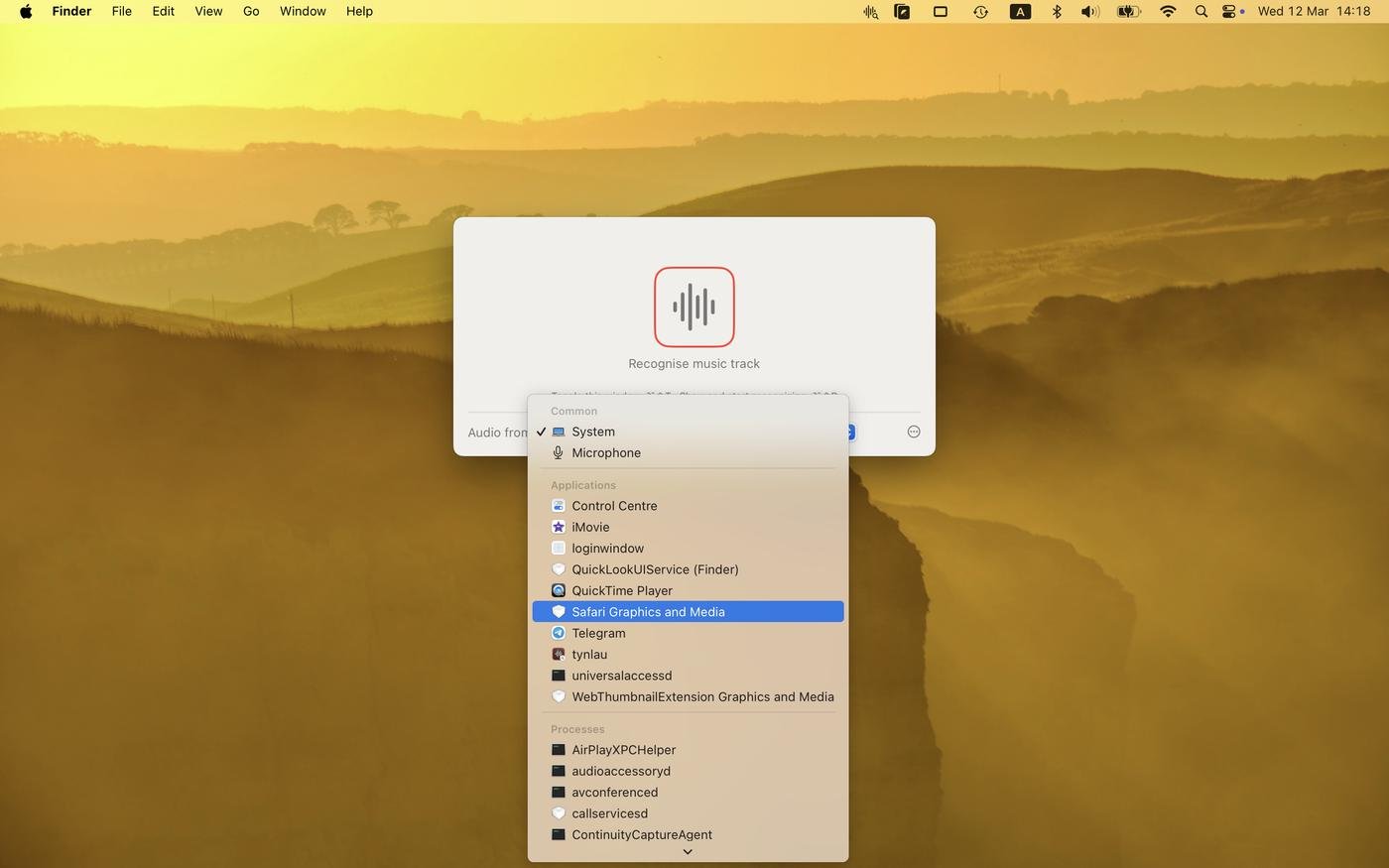Click the Wi-Fi status icon
Screen dimensions: 1389x868
tap(1168, 12)
